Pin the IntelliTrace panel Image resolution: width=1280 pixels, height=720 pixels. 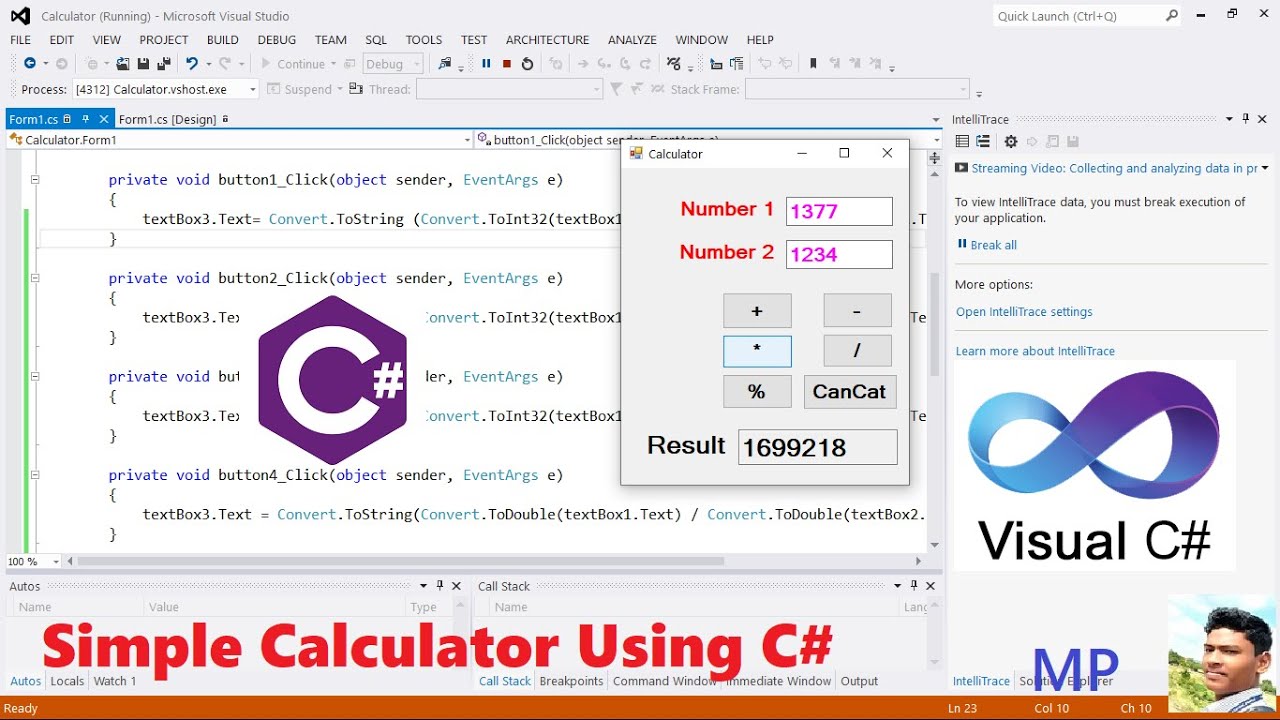(1246, 119)
